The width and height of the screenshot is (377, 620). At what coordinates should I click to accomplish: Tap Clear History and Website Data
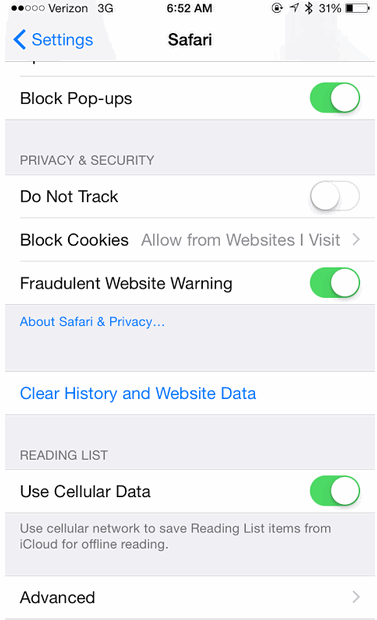(x=138, y=393)
